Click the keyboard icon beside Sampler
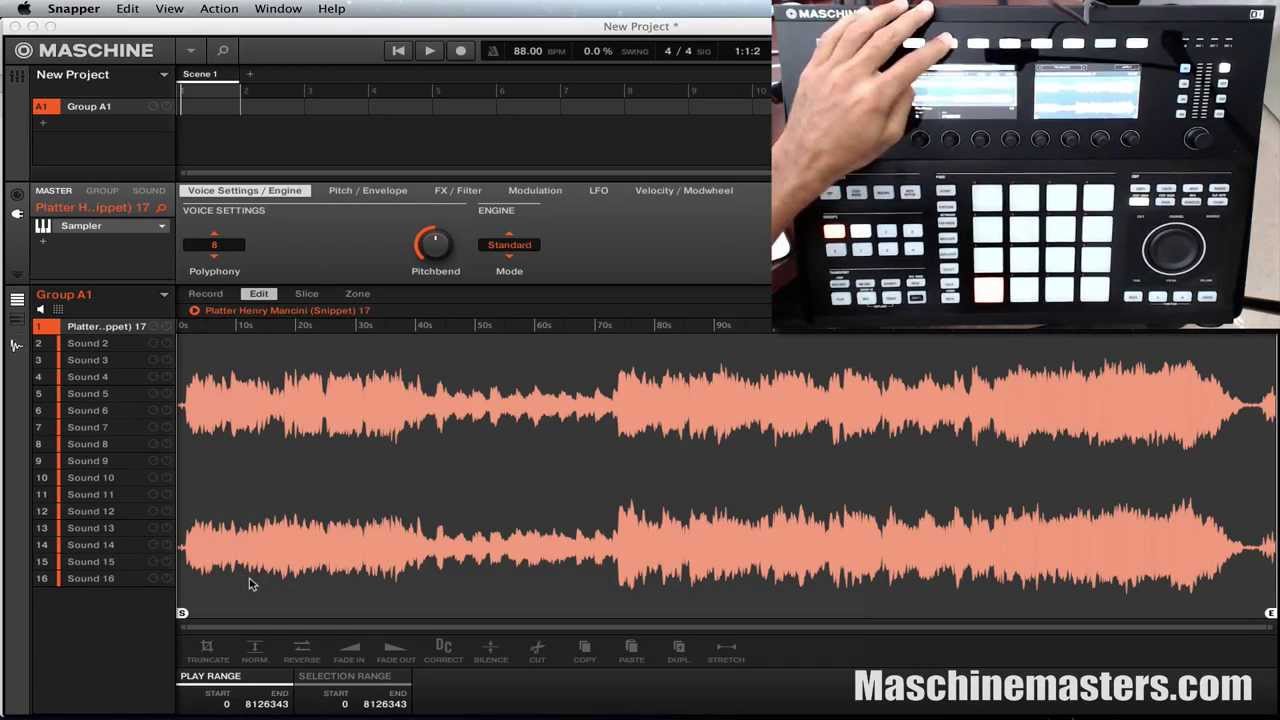Image resolution: width=1280 pixels, height=720 pixels. click(43, 226)
